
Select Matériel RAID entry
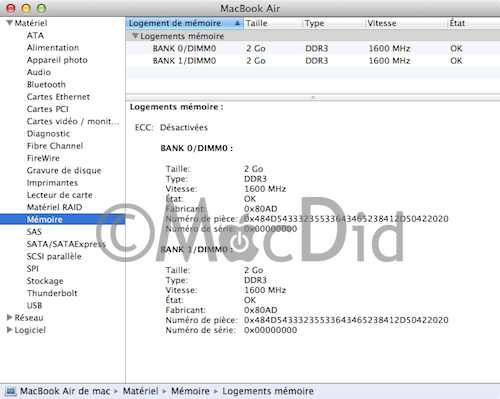click(54, 207)
